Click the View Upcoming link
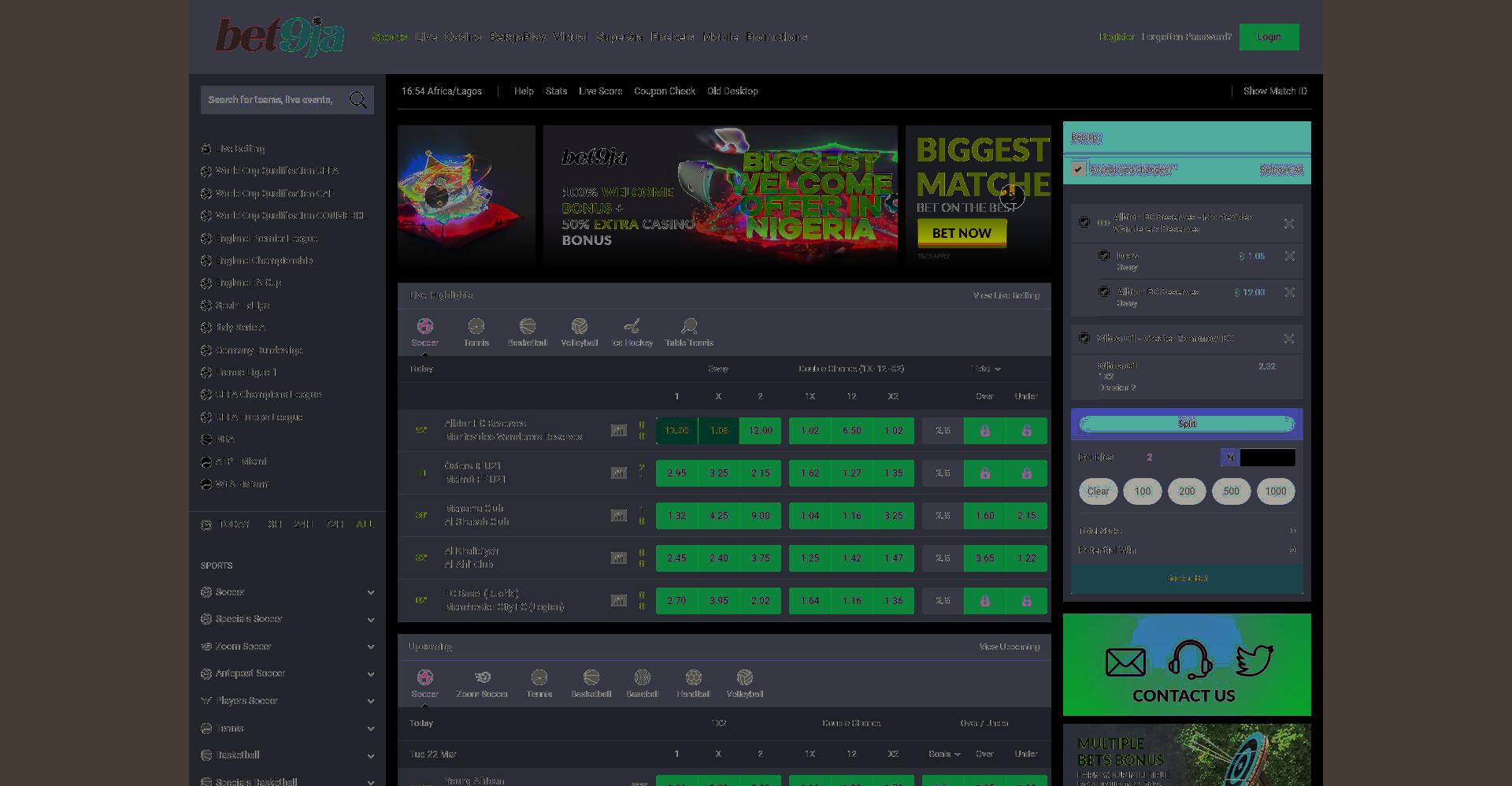 click(x=1009, y=647)
